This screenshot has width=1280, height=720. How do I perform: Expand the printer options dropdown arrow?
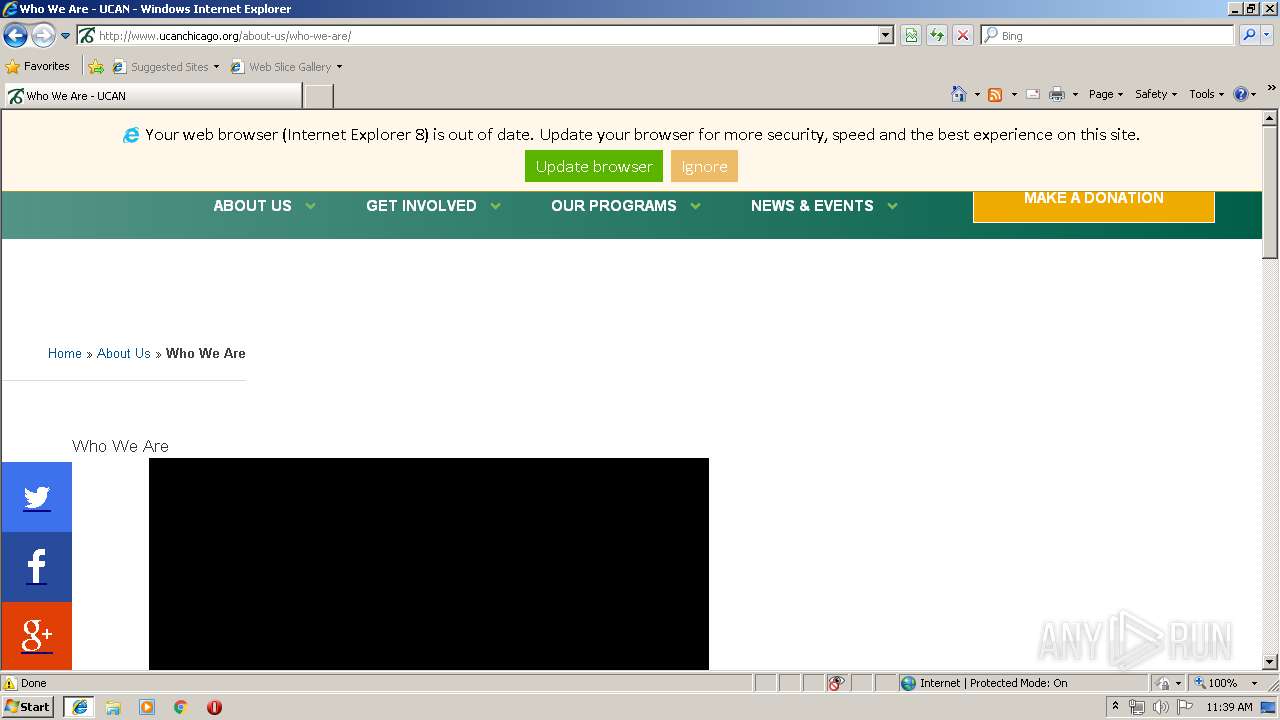1075,94
